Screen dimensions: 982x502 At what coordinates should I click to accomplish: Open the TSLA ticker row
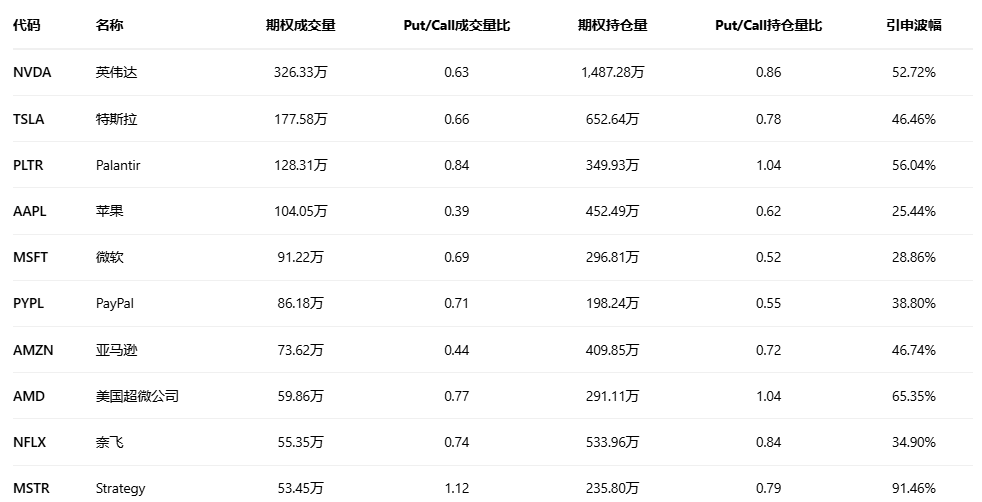(29, 119)
